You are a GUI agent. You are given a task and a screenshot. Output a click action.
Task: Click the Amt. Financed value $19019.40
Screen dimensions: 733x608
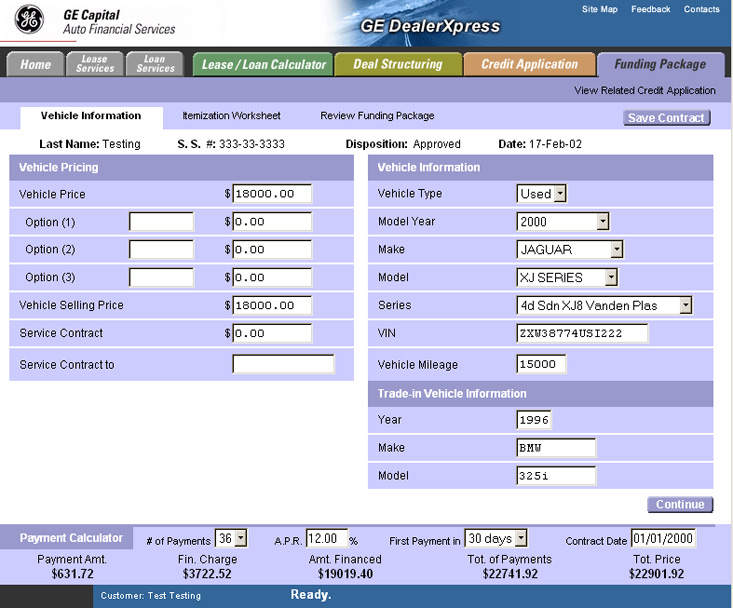[345, 574]
